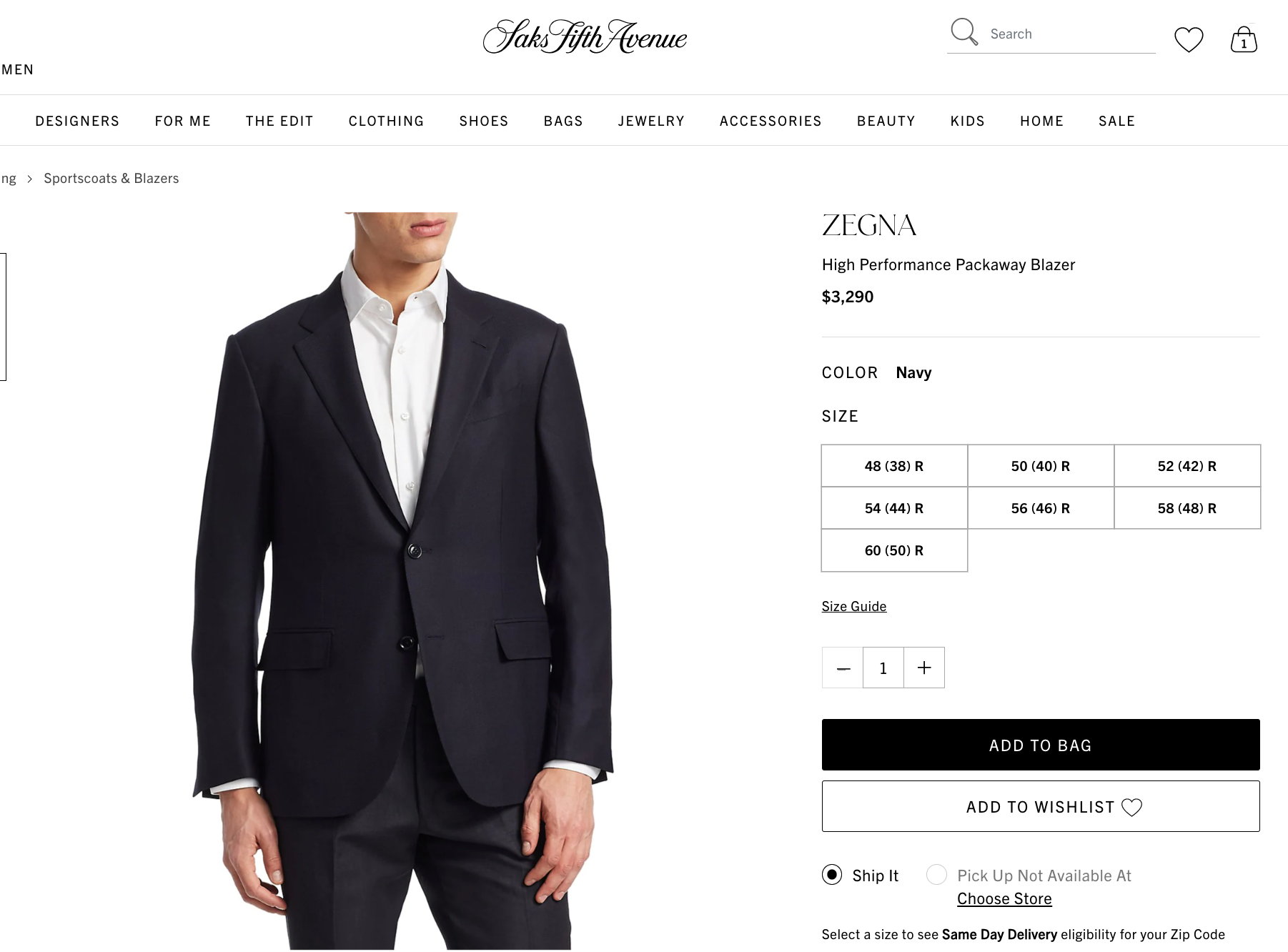Select size 52 (42) R

(x=1187, y=466)
